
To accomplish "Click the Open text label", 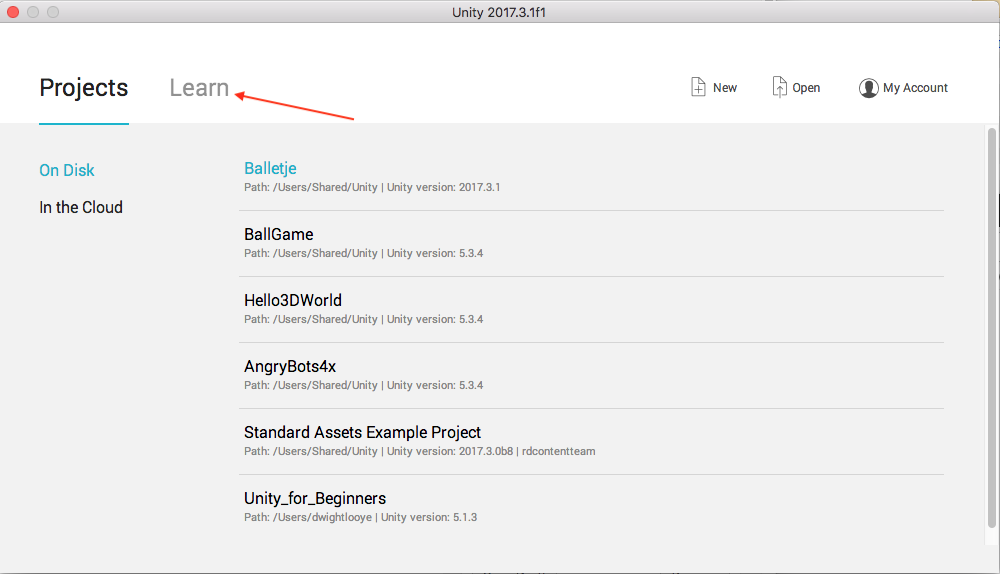I will (806, 88).
